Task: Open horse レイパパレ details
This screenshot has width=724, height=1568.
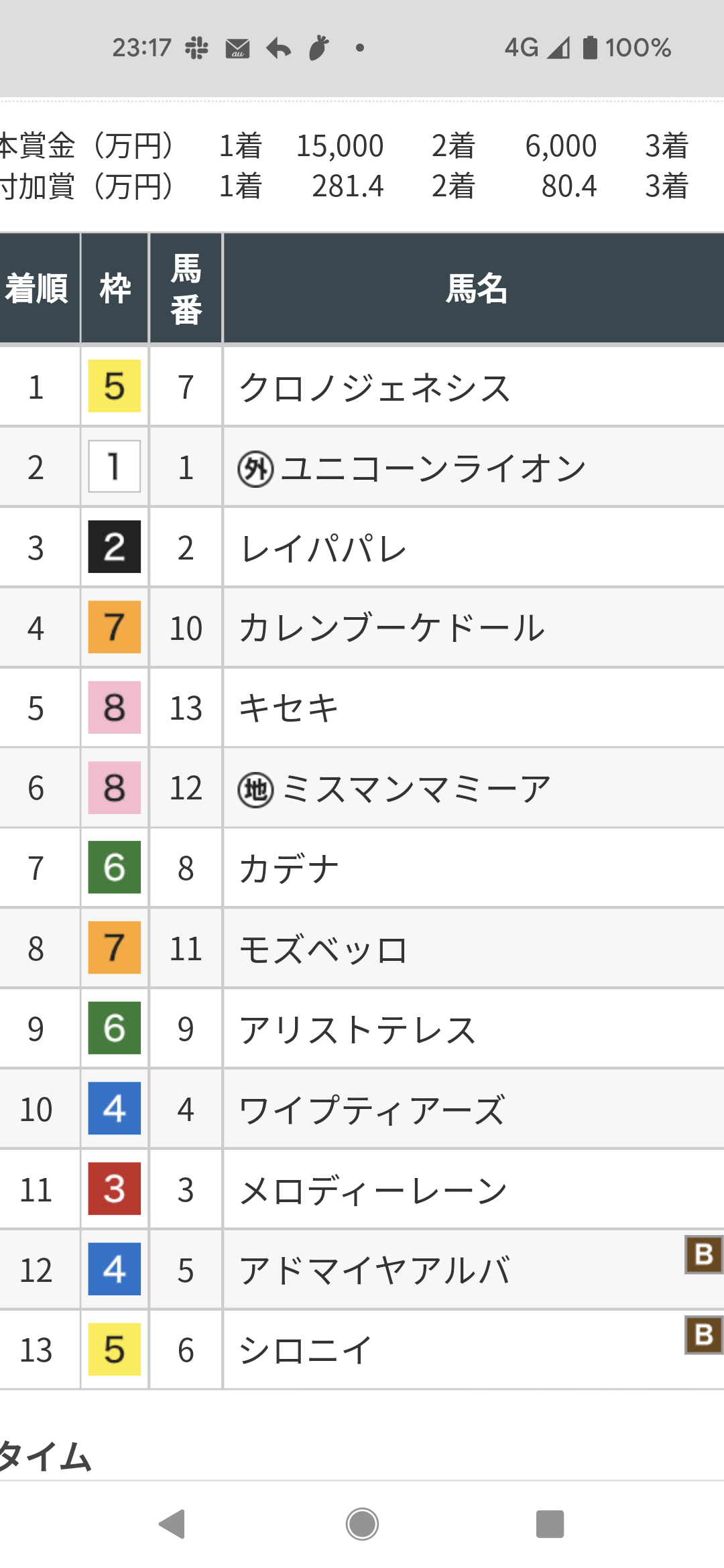Action: [323, 549]
